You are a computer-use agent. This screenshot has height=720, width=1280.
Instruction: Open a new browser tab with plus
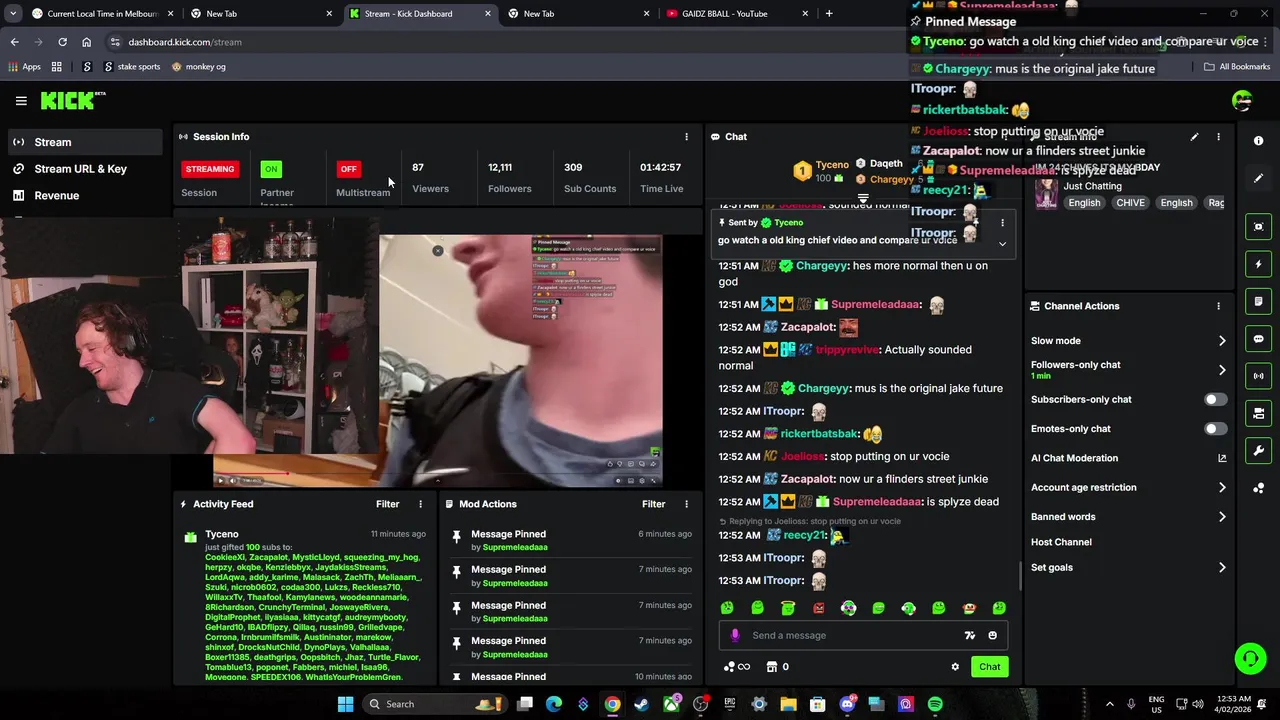tap(829, 14)
